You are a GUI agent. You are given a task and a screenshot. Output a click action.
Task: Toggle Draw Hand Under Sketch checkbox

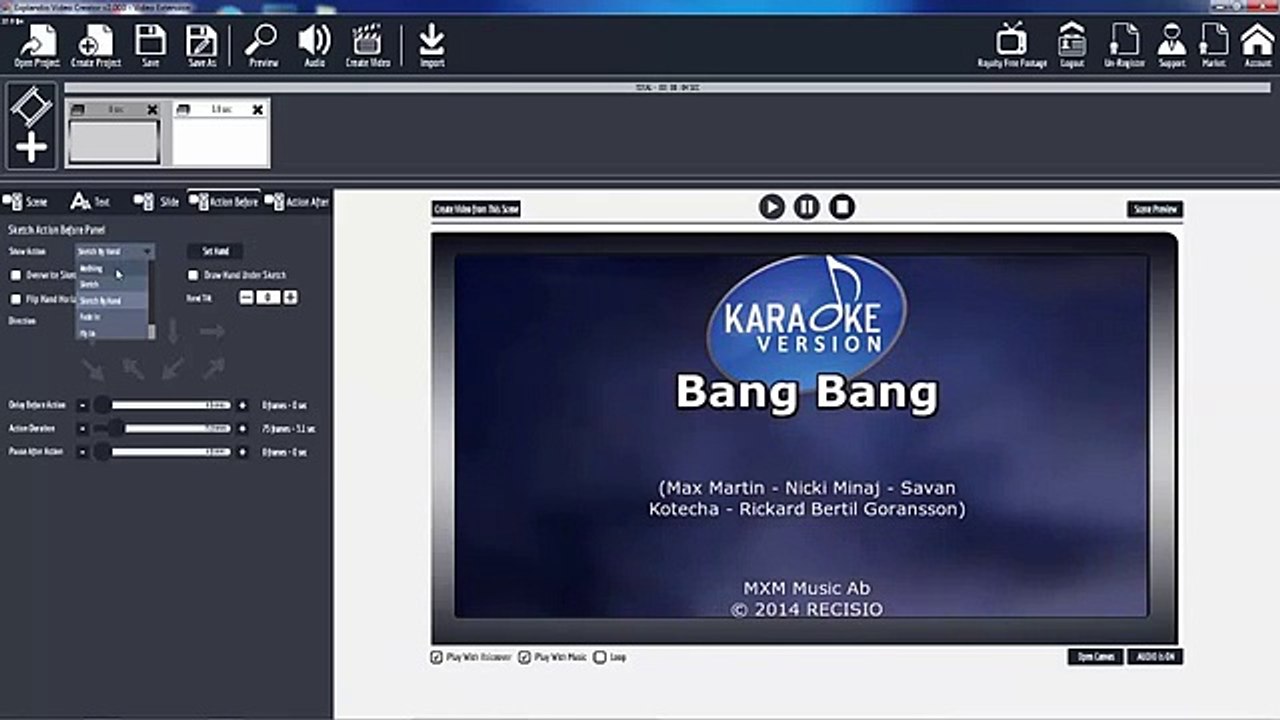[193, 275]
